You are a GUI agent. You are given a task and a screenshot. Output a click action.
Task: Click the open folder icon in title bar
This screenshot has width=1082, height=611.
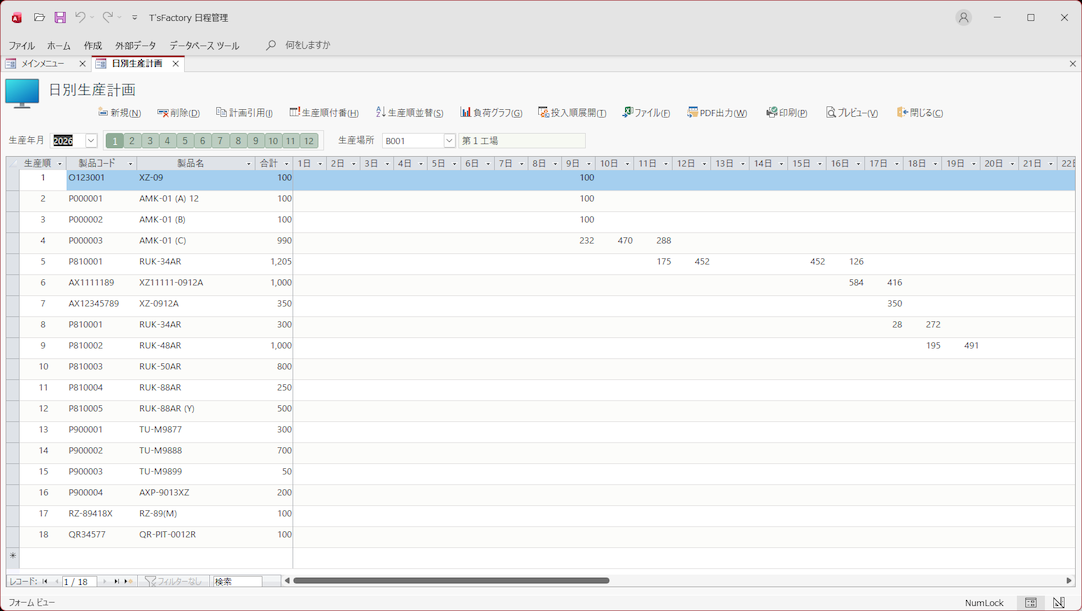(x=39, y=17)
